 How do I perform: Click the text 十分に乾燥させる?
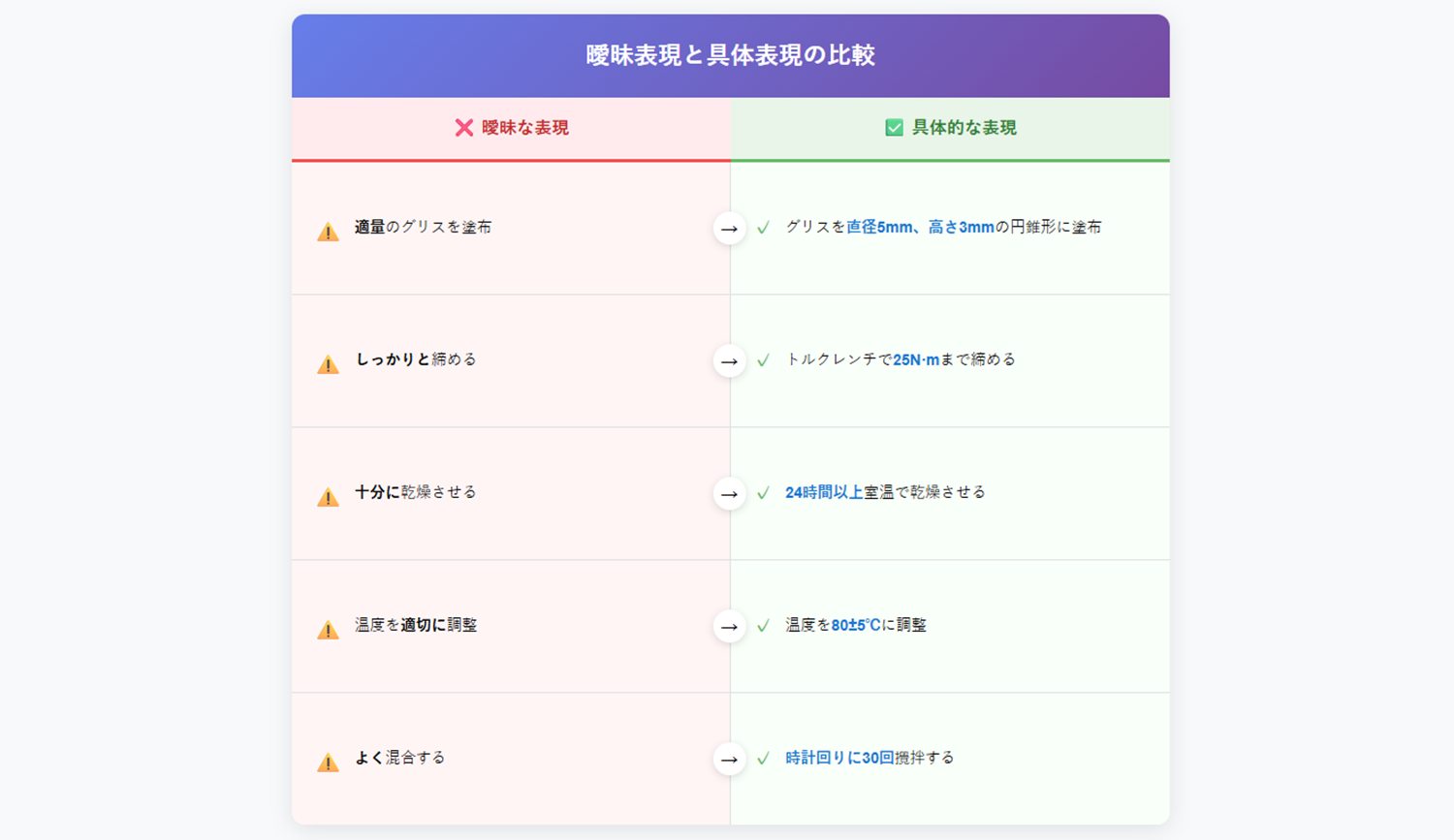pos(416,492)
